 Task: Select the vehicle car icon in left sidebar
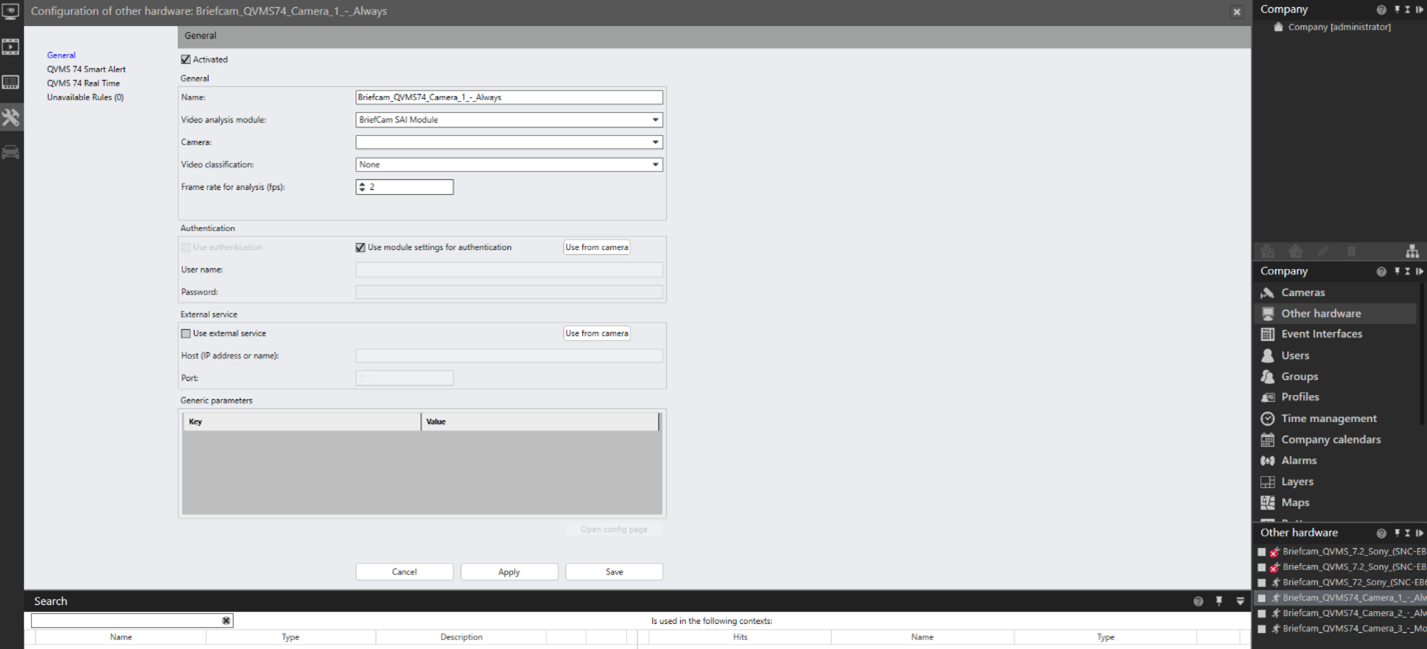(x=11, y=152)
